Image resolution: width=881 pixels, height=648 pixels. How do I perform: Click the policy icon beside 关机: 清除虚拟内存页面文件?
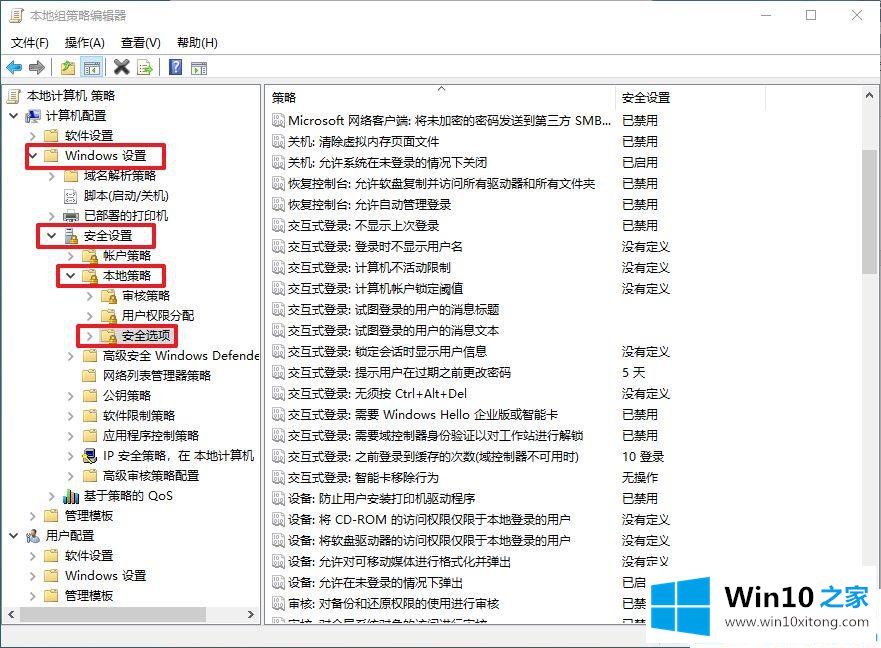click(278, 142)
